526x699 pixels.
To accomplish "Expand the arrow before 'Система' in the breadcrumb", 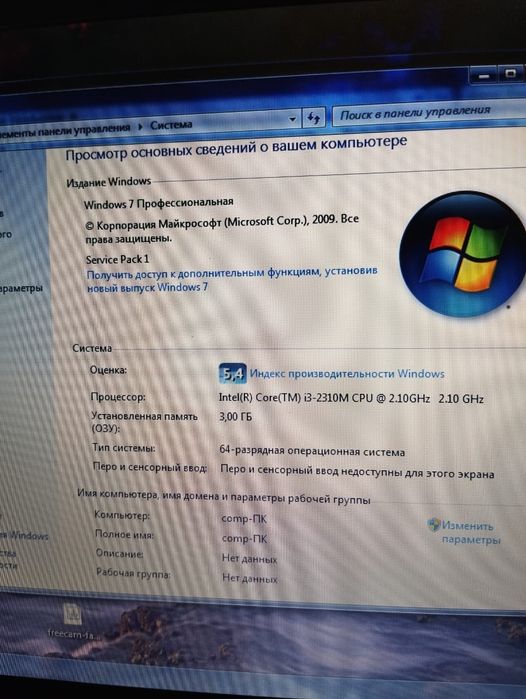I will pyautogui.click(x=140, y=127).
